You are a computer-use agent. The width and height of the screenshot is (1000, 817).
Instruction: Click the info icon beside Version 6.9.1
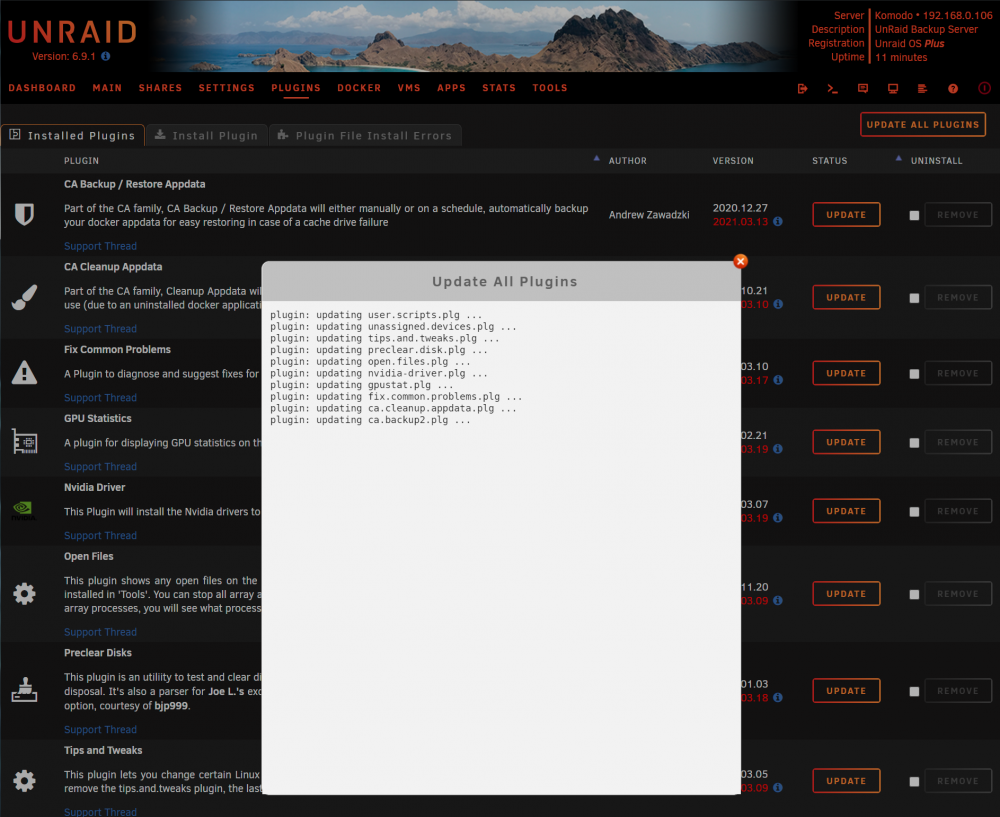click(106, 56)
